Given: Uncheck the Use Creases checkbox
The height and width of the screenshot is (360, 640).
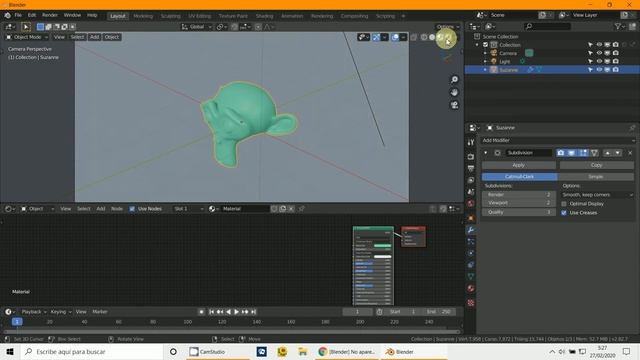Looking at the screenshot, I should pyautogui.click(x=564, y=213).
